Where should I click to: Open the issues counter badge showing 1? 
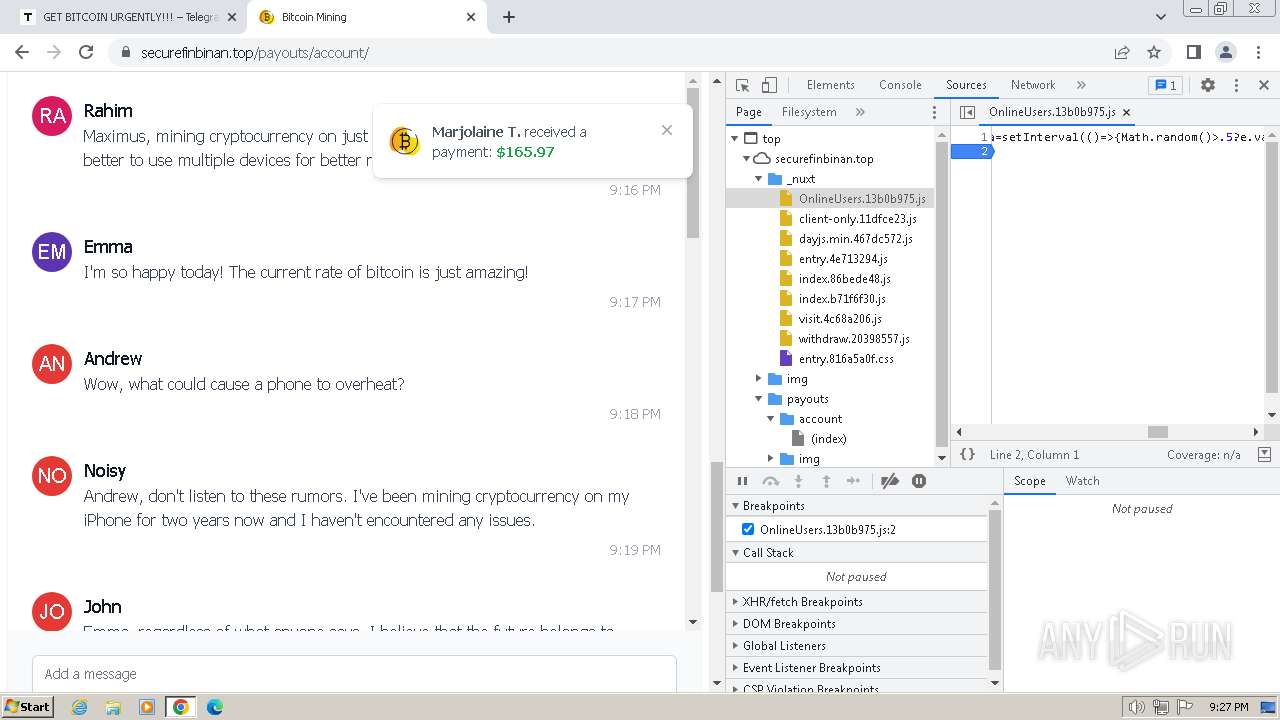tap(1164, 85)
